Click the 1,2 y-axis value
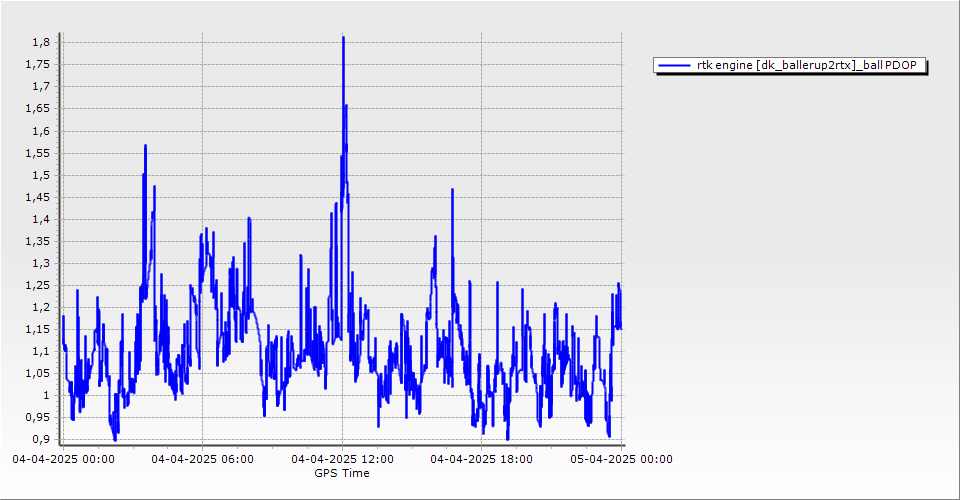This screenshot has height=500, width=960. pyautogui.click(x=41, y=307)
